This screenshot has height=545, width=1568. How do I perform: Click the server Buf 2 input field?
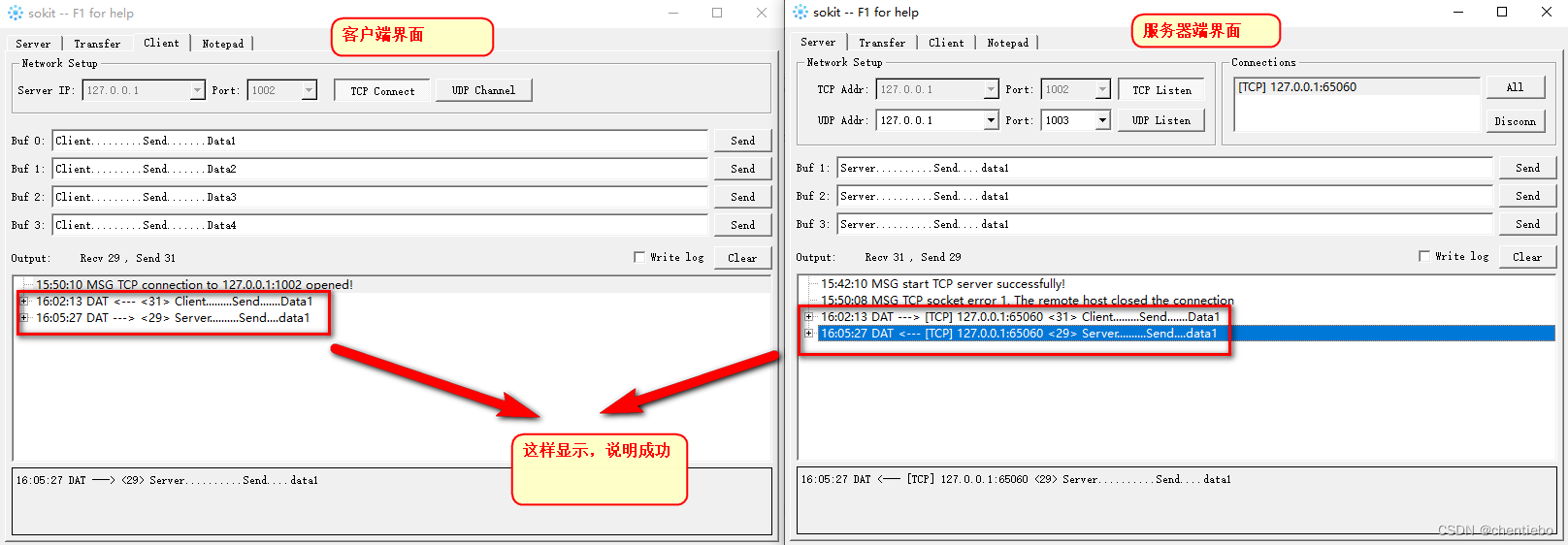point(1164,196)
